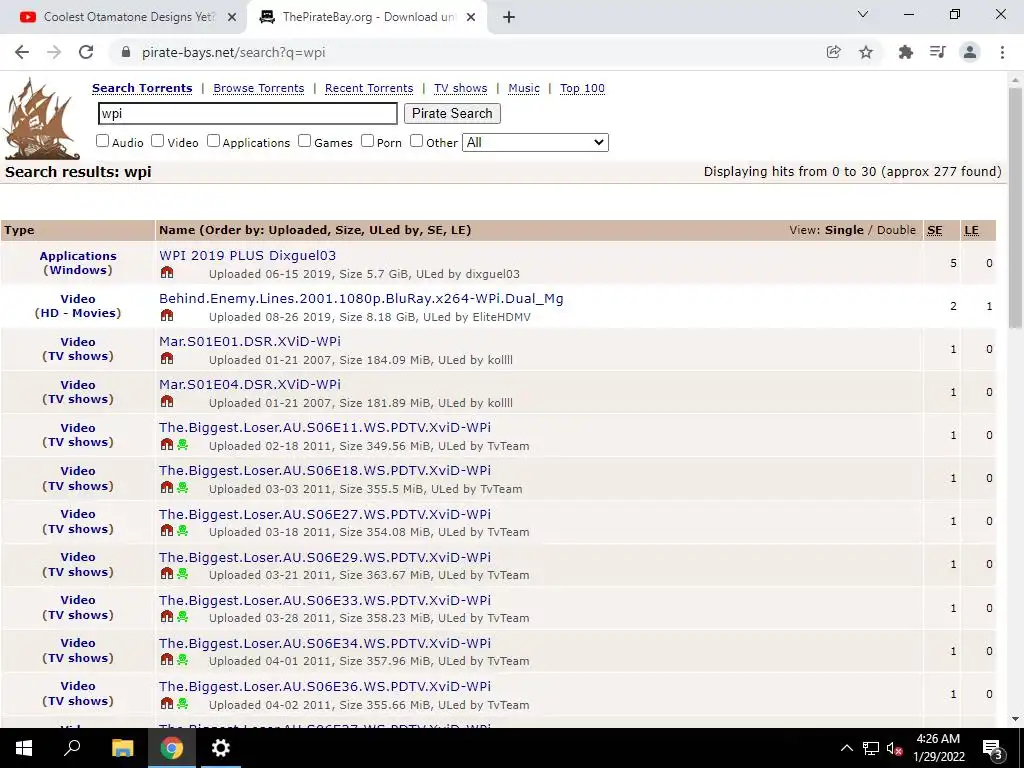Click magnet icon for Biggest.Loser S06E29
This screenshot has width=1024, height=768.
pyautogui.click(x=167, y=574)
